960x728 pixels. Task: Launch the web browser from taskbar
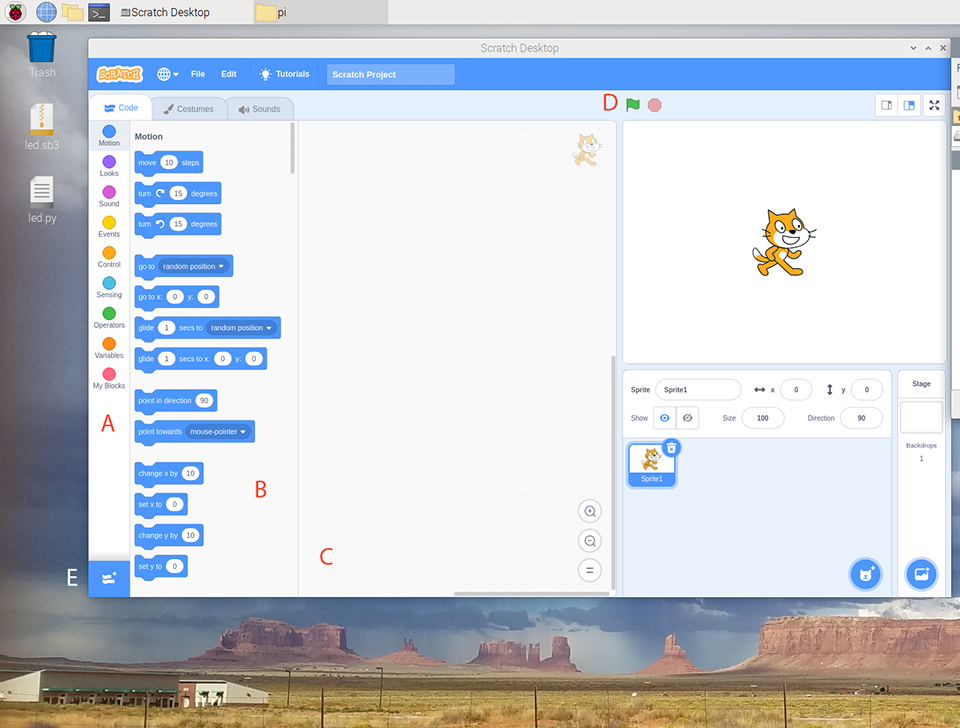point(46,12)
